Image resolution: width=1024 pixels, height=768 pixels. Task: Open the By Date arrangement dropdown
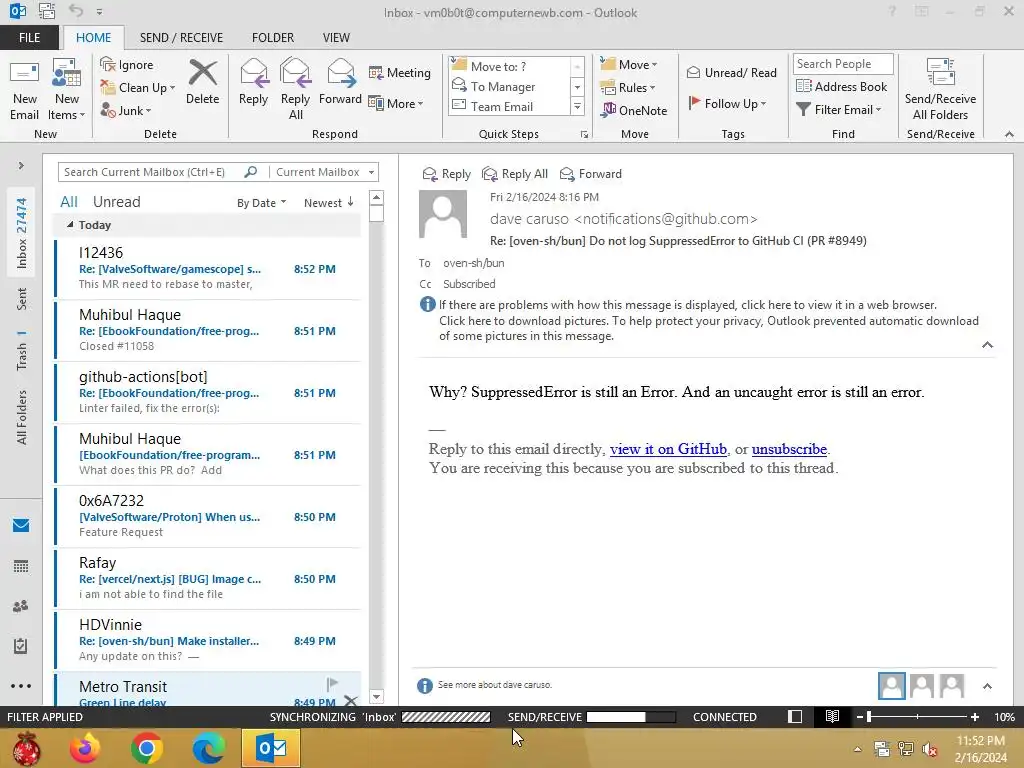pos(261,202)
